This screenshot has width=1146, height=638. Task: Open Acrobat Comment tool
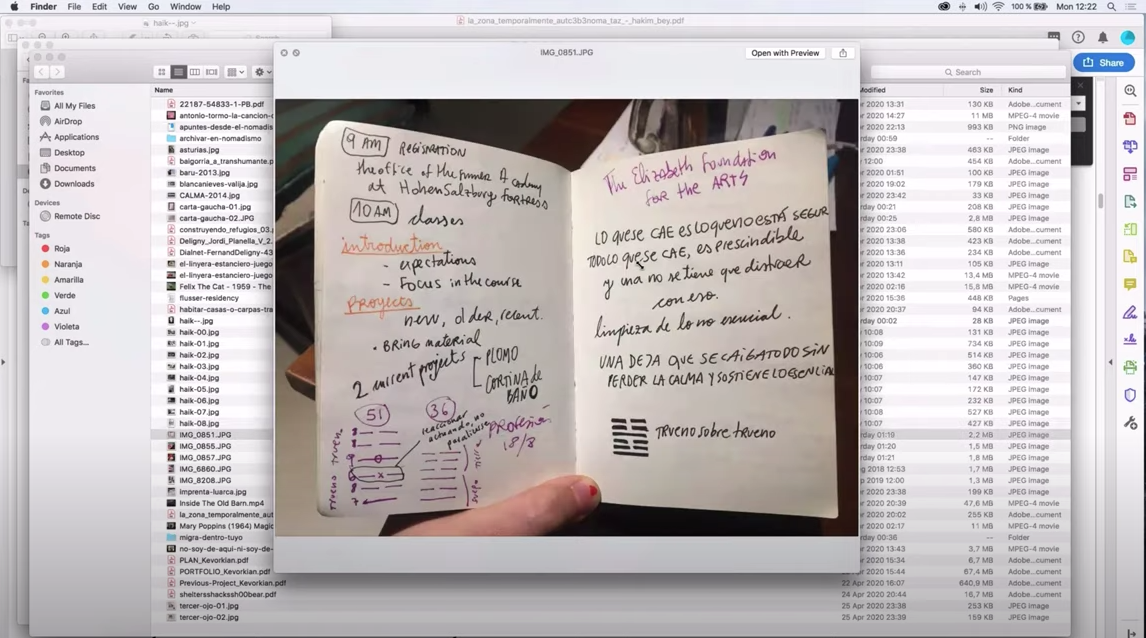click(x=1130, y=284)
